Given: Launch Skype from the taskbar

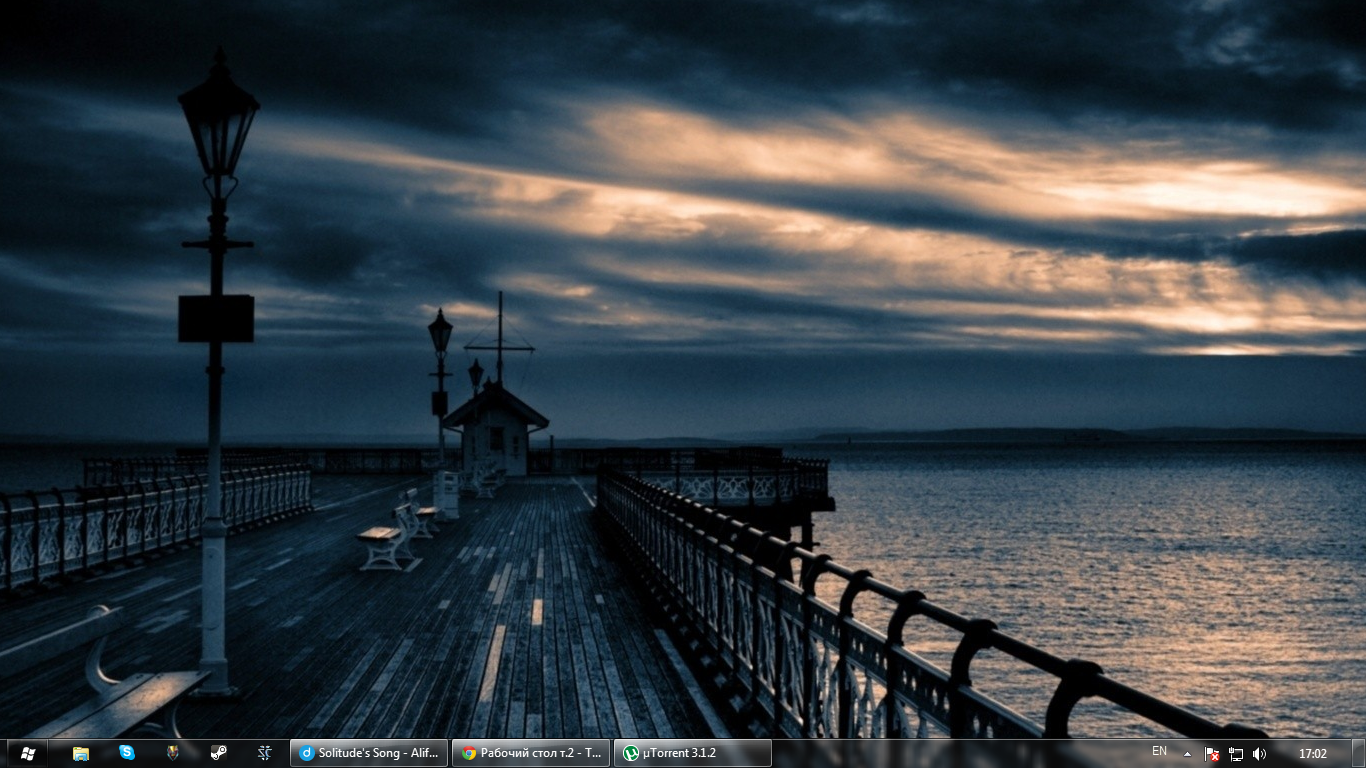Looking at the screenshot, I should coord(126,753).
